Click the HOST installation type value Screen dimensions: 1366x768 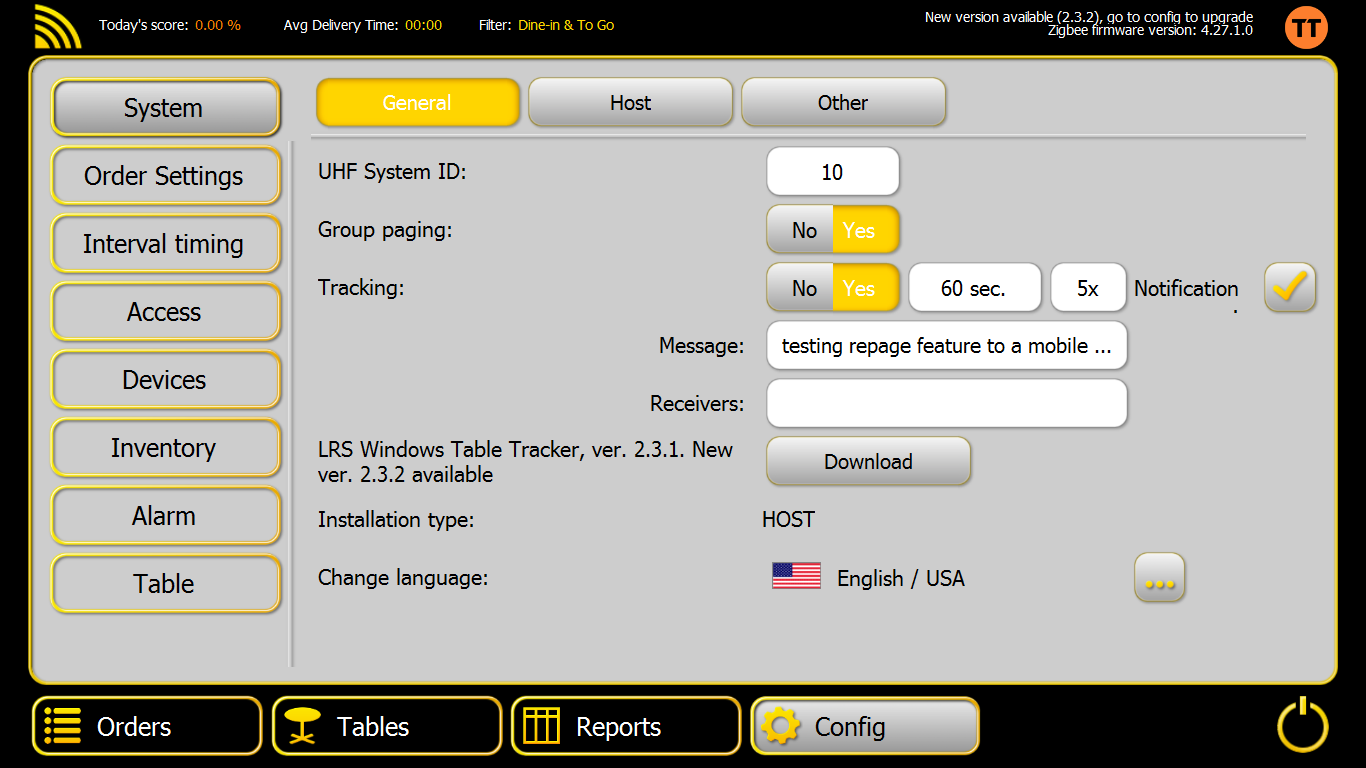pyautogui.click(x=788, y=520)
